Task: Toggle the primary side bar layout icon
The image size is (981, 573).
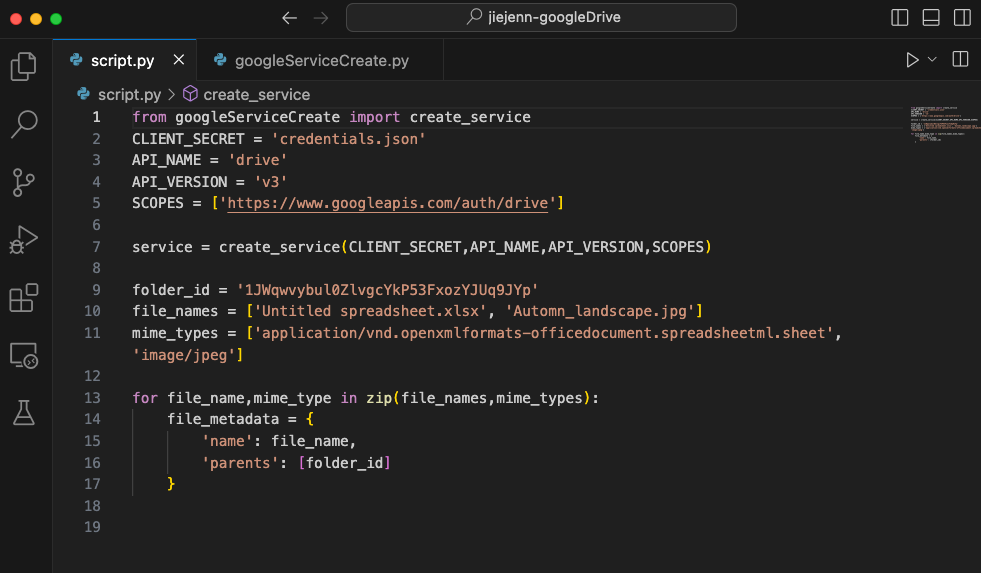Action: click(899, 18)
